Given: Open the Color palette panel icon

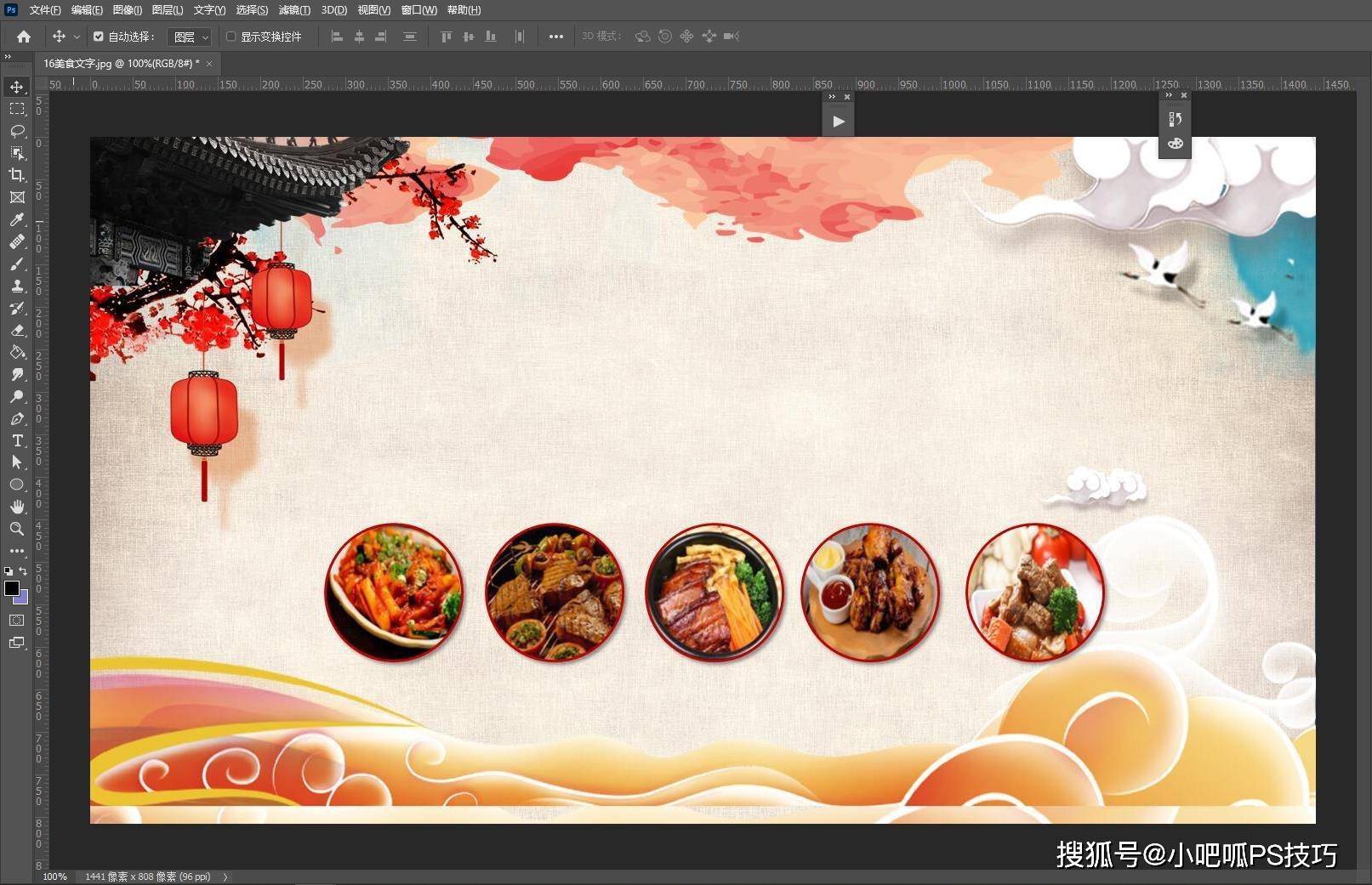Looking at the screenshot, I should pos(1175,144).
